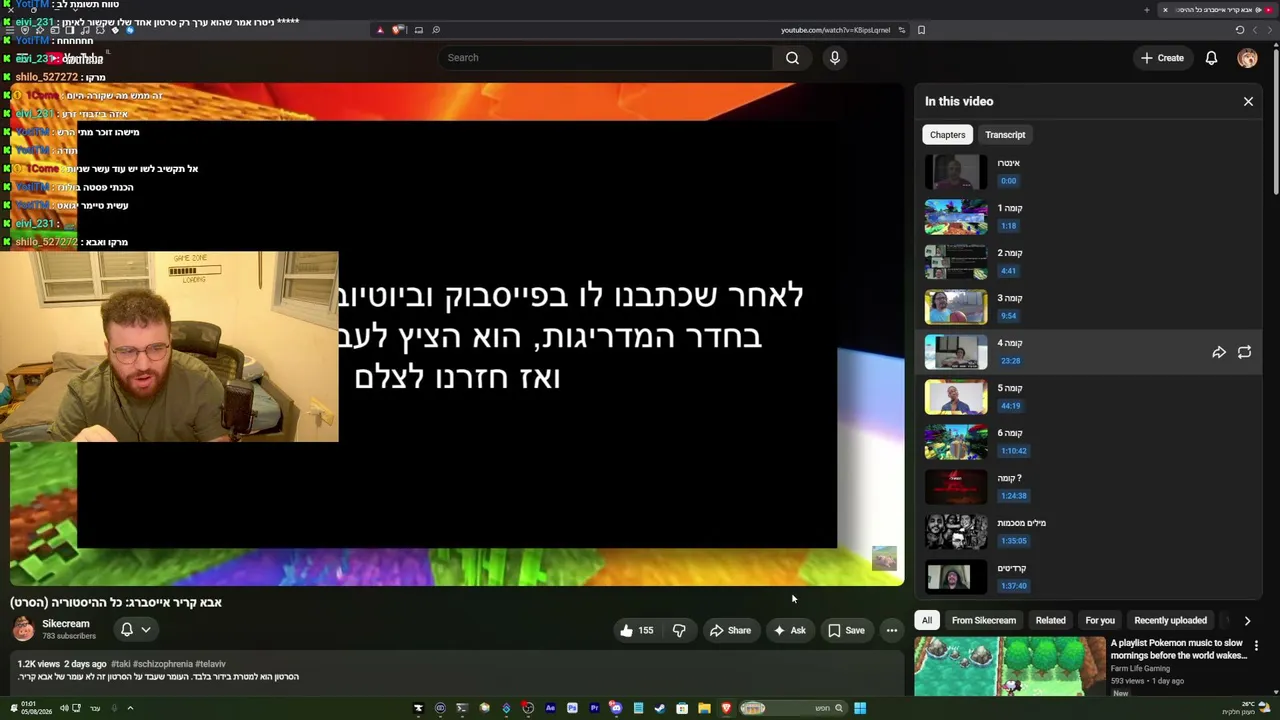The image size is (1280, 720).
Task: Open more actions ellipsis under the video
Action: tap(892, 630)
